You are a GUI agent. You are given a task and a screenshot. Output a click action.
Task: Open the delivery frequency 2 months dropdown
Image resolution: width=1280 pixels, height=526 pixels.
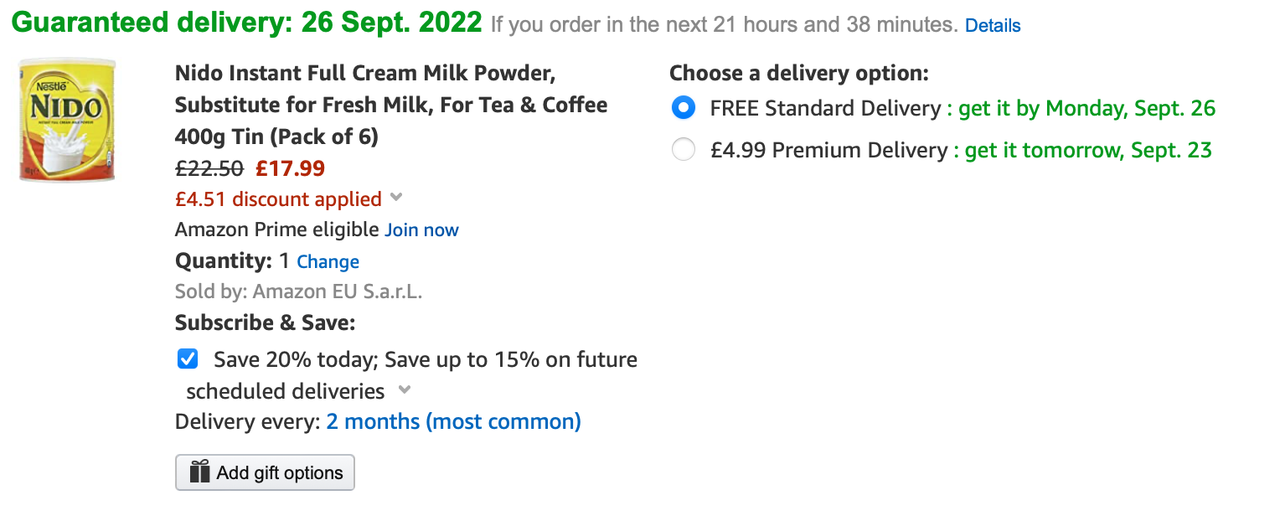pyautogui.click(x=453, y=421)
